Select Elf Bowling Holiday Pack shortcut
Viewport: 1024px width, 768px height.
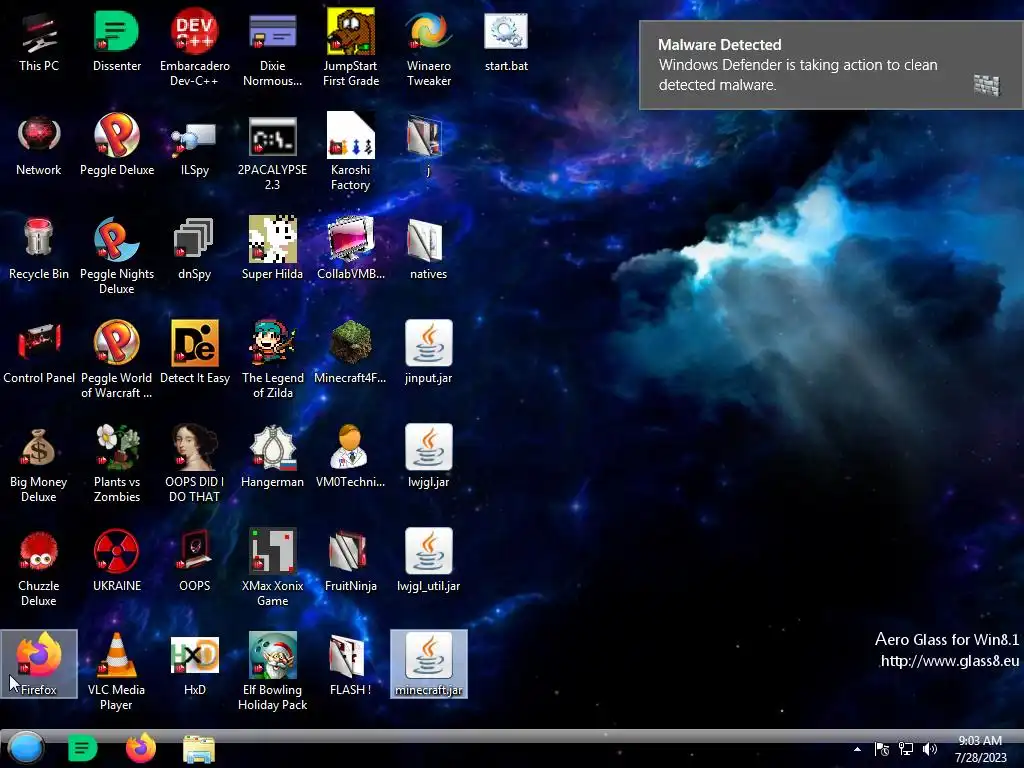tap(272, 672)
